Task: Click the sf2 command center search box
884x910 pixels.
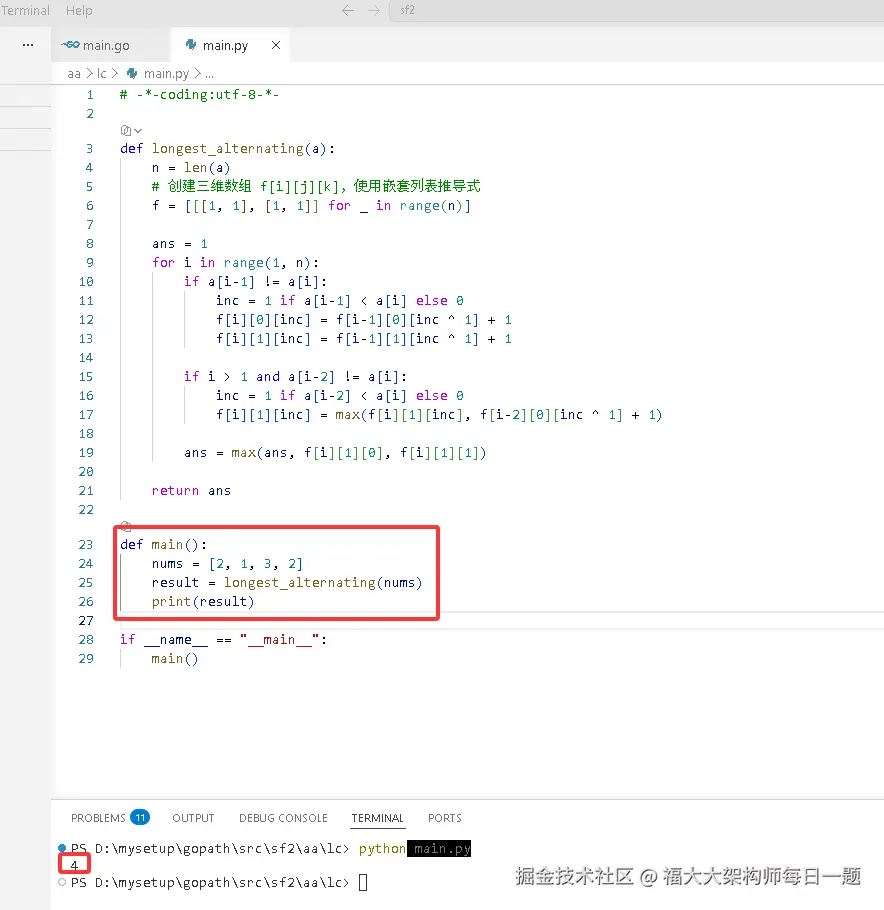Action: [636, 10]
